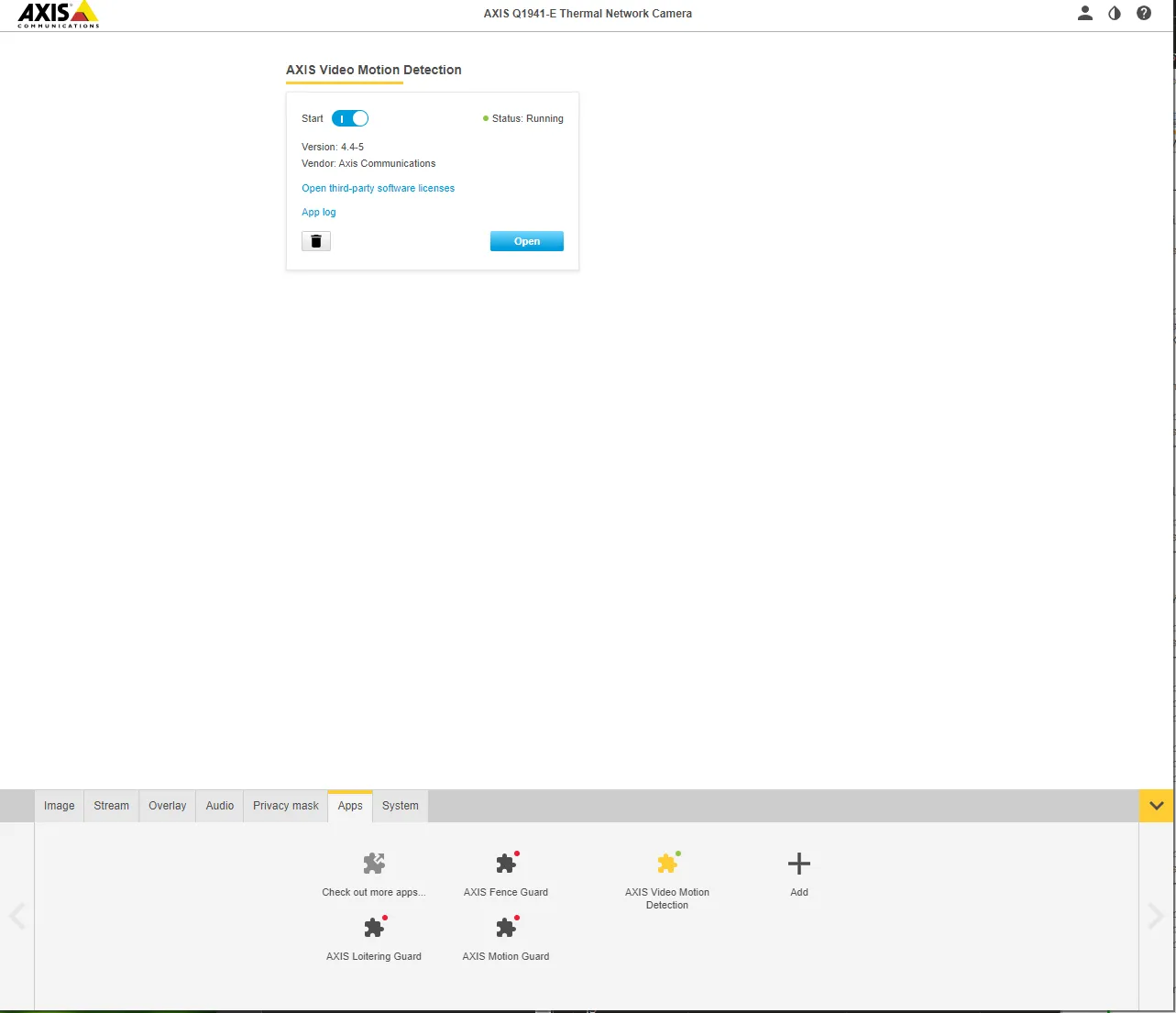Image resolution: width=1176 pixels, height=1013 pixels.
Task: Switch to the Audio tab
Action: pyautogui.click(x=220, y=806)
